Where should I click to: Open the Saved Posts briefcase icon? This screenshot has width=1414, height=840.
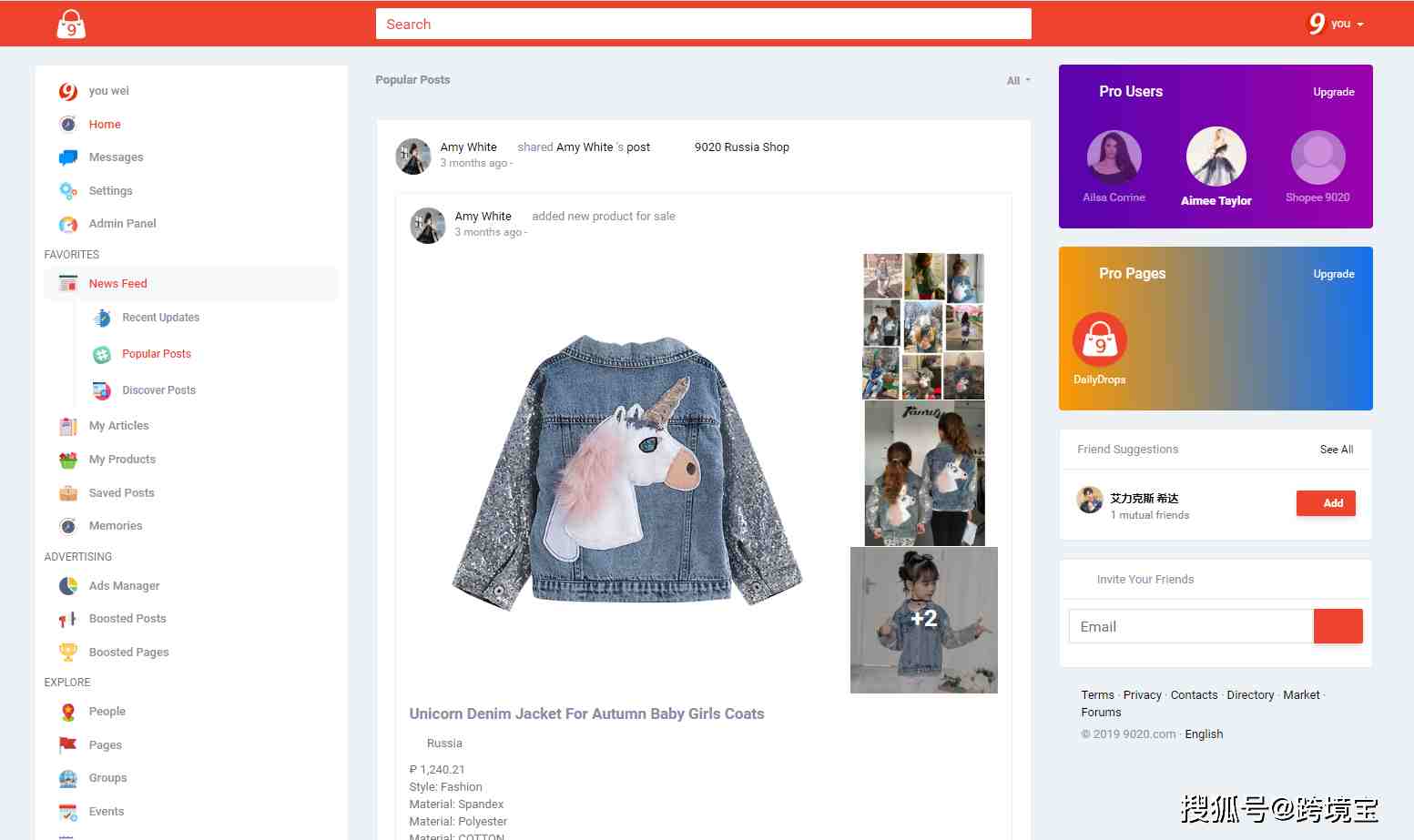pyautogui.click(x=68, y=493)
